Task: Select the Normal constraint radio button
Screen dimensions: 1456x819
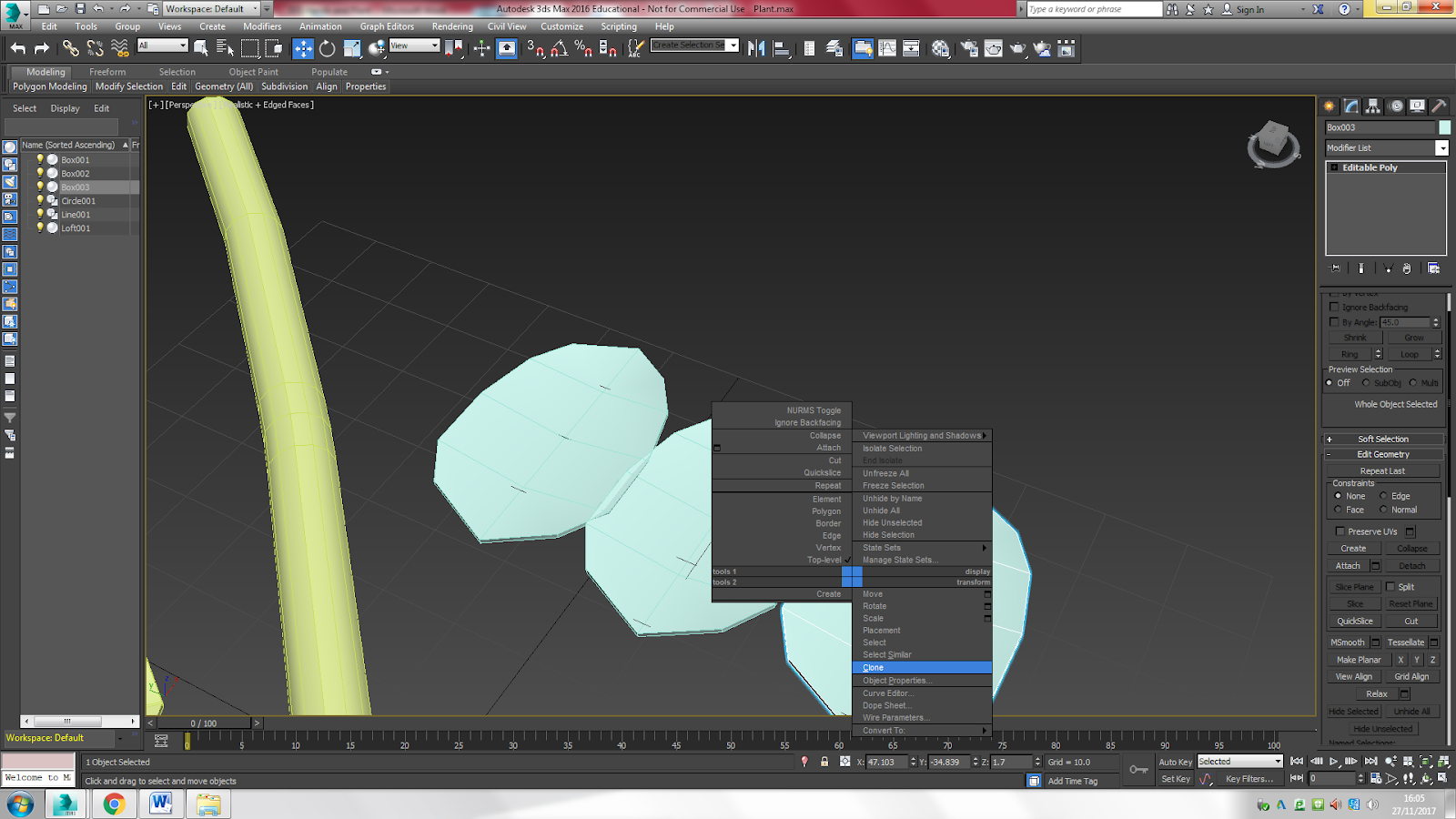Action: click(x=1383, y=510)
